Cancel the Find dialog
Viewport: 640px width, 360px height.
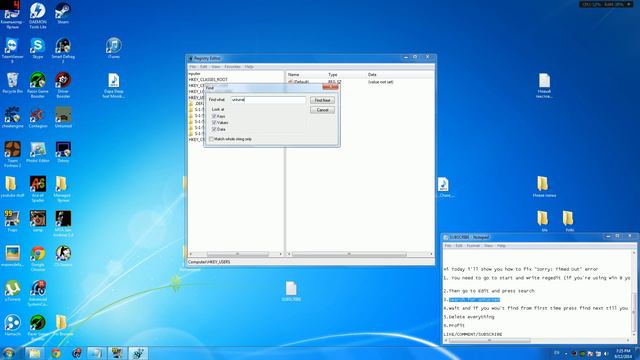(x=322, y=110)
